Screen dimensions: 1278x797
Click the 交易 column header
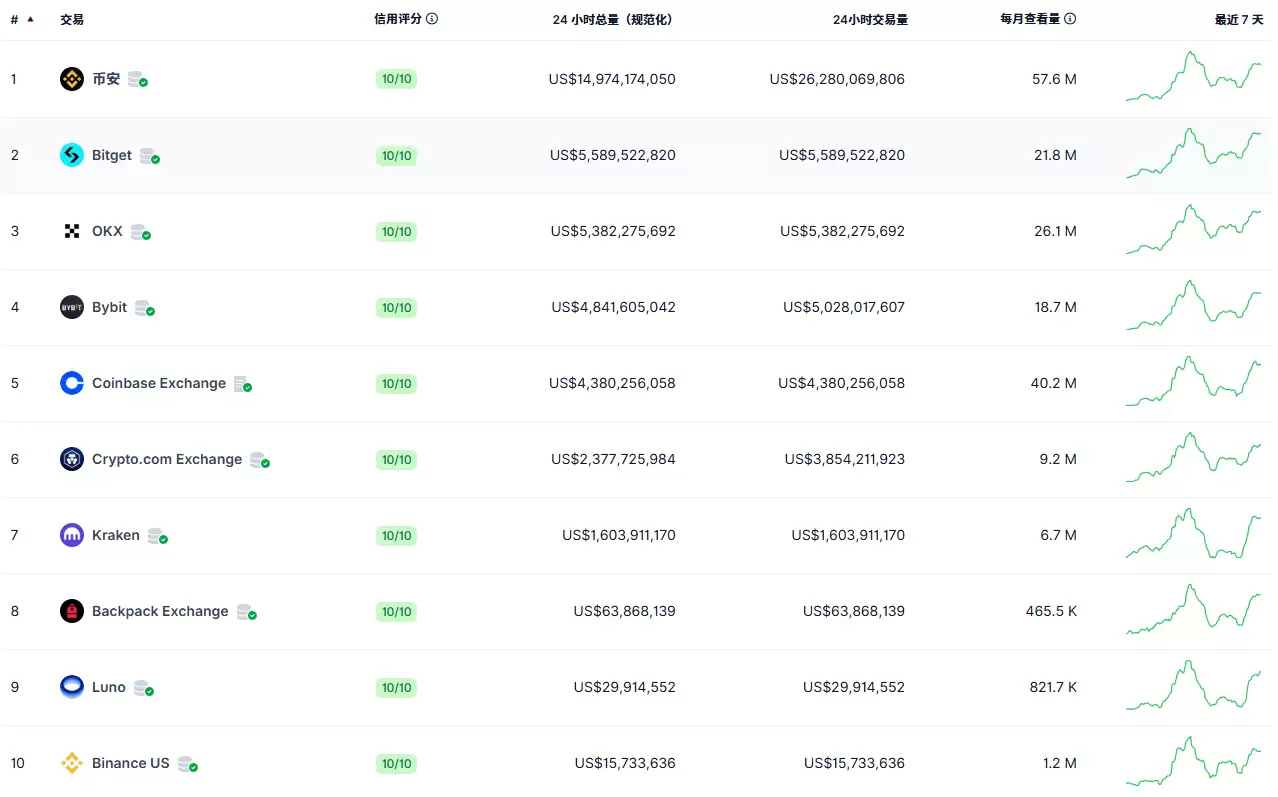pos(72,19)
